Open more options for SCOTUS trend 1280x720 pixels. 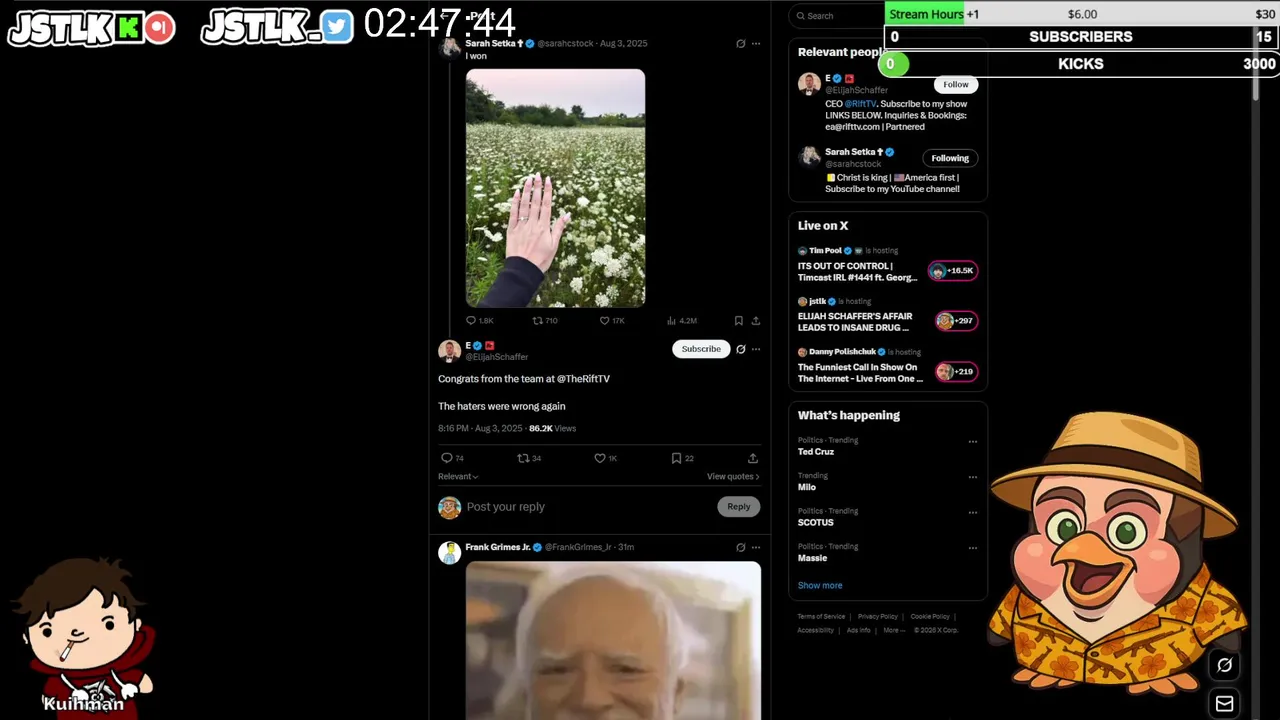point(972,513)
